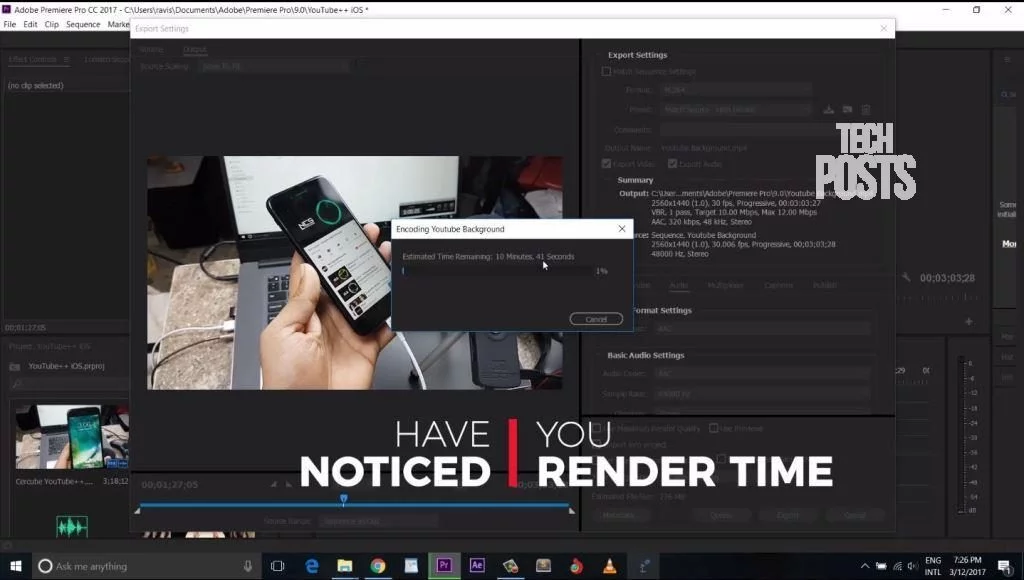
Task: Click the Wi-Fi network icon in tray
Action: click(x=897, y=566)
